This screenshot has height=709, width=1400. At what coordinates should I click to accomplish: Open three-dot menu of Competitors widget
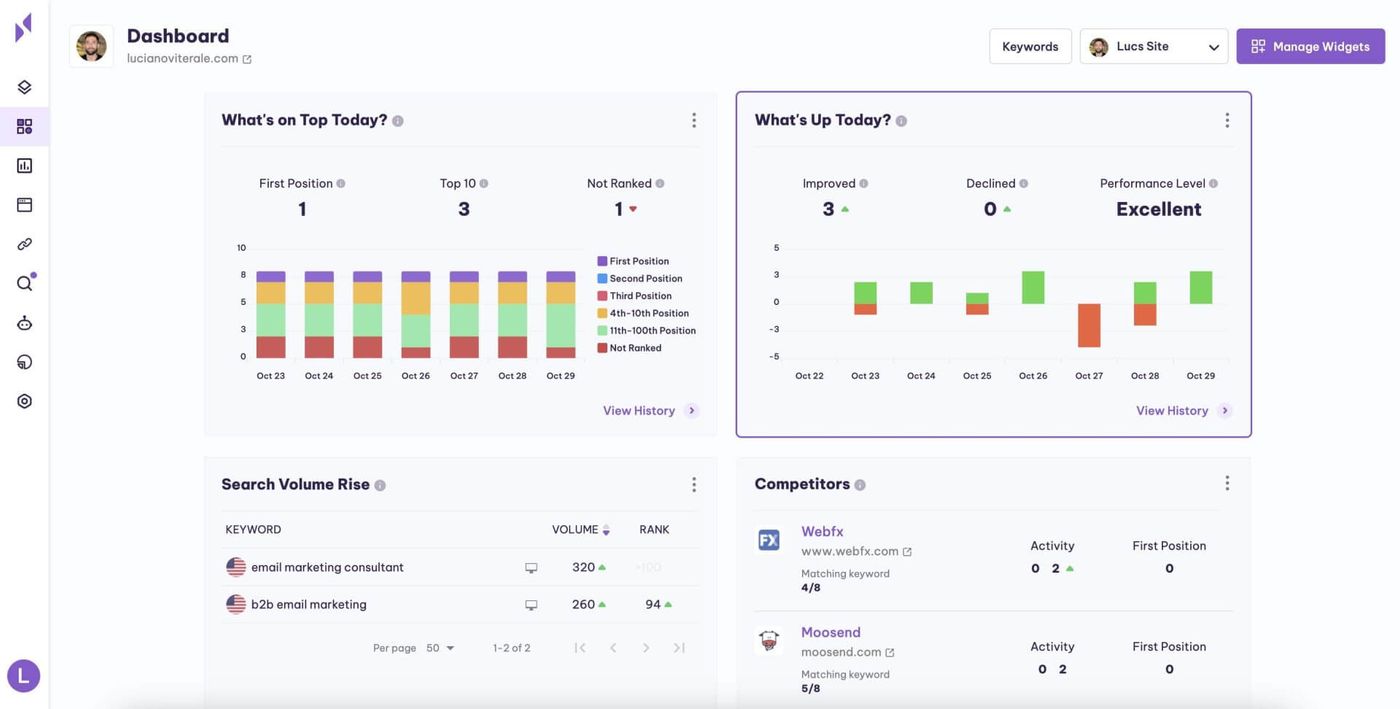(1227, 484)
